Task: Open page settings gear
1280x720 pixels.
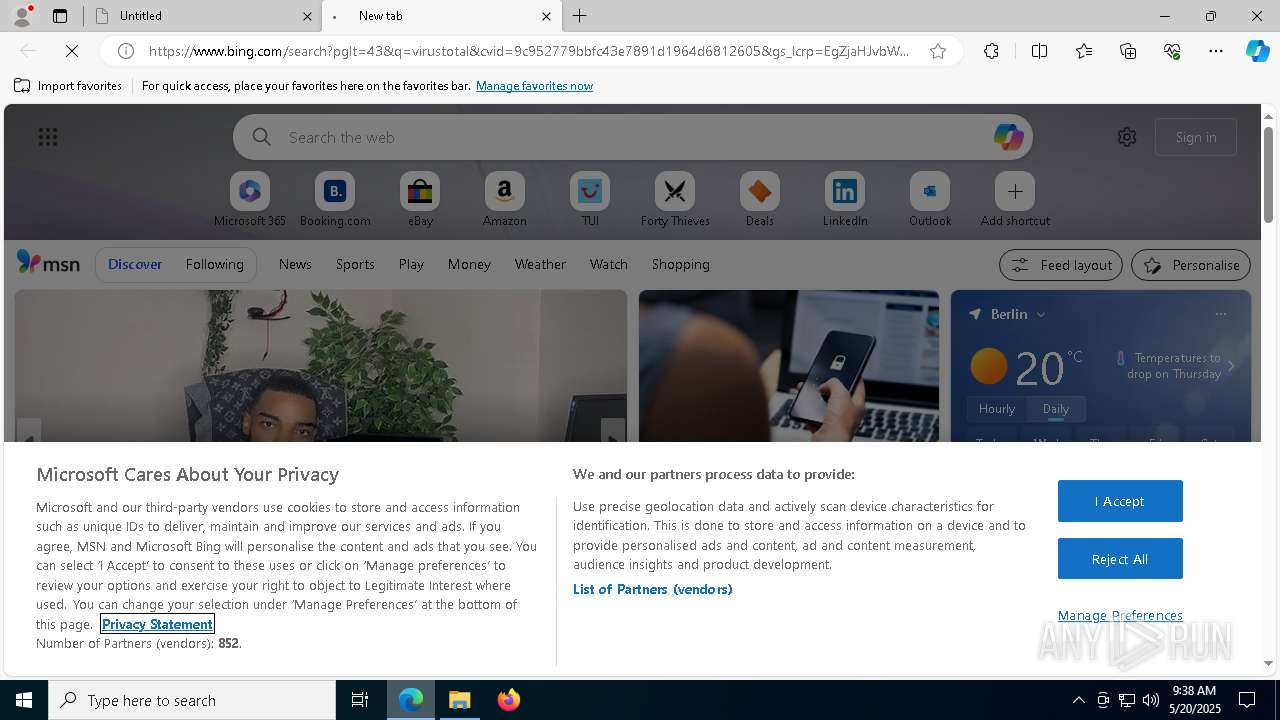Action: pyautogui.click(x=1127, y=137)
